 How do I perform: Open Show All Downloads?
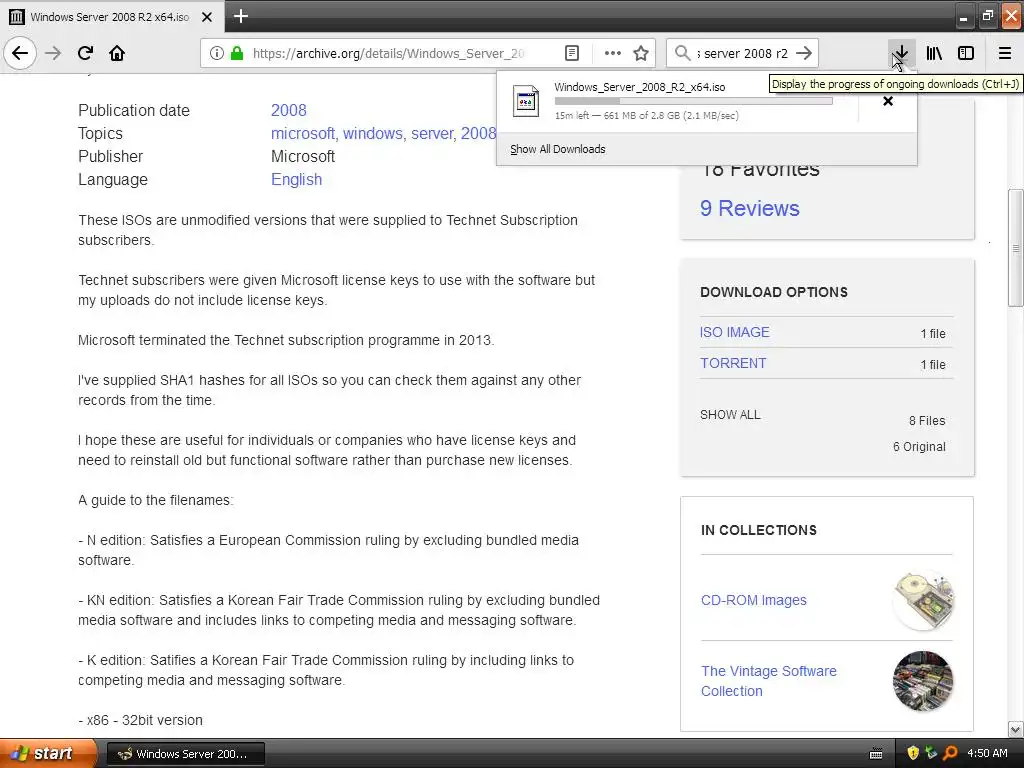click(558, 149)
